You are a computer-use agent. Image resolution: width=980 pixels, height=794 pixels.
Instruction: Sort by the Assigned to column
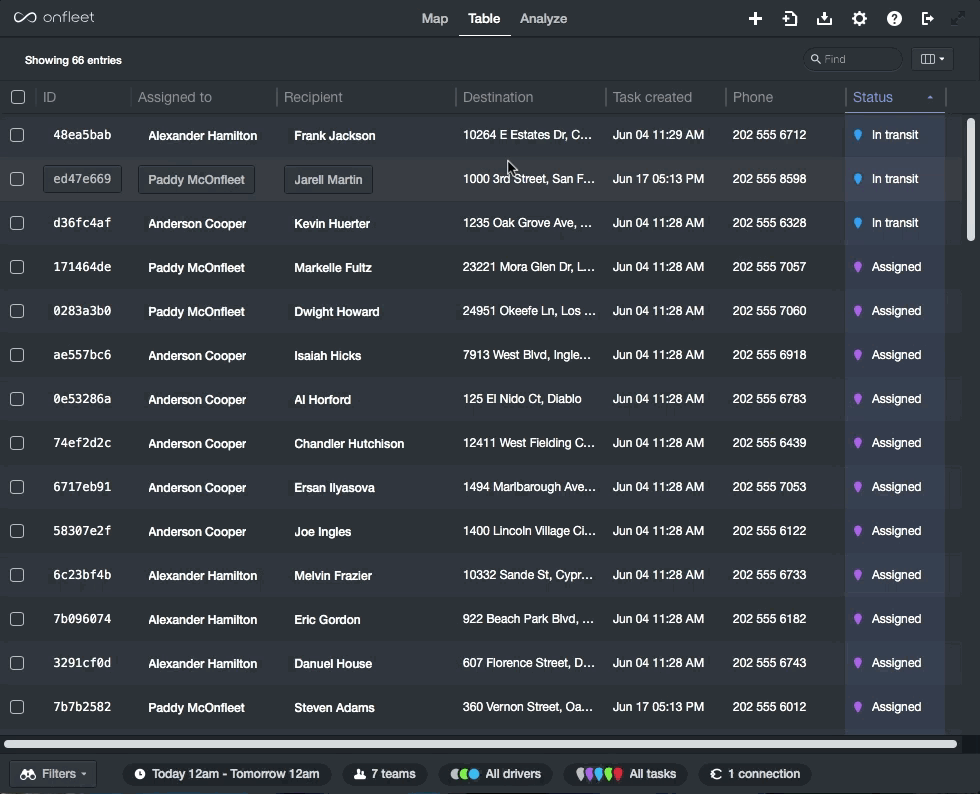pos(174,97)
